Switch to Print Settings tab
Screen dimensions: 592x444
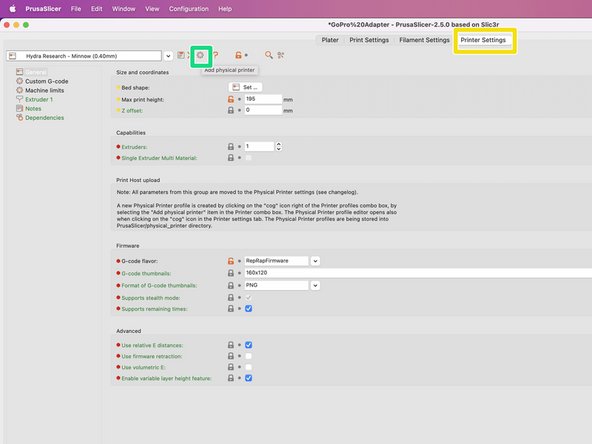pos(369,40)
